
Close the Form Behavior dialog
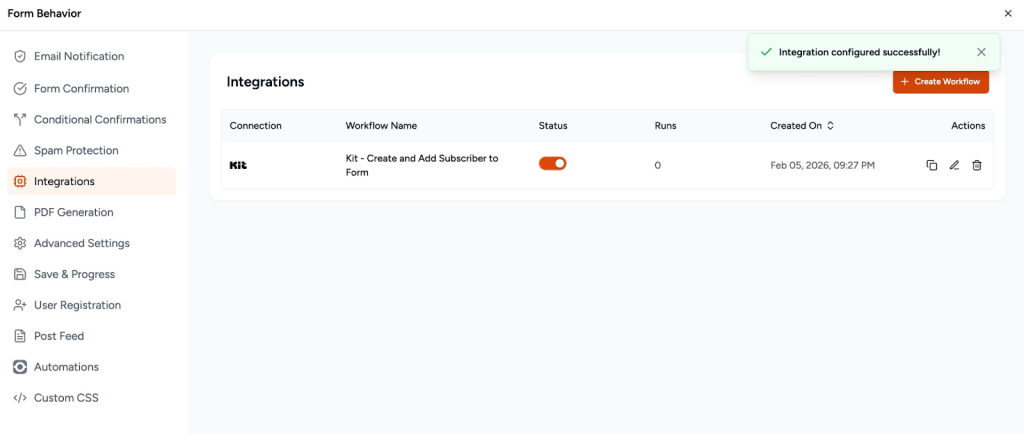click(1007, 13)
